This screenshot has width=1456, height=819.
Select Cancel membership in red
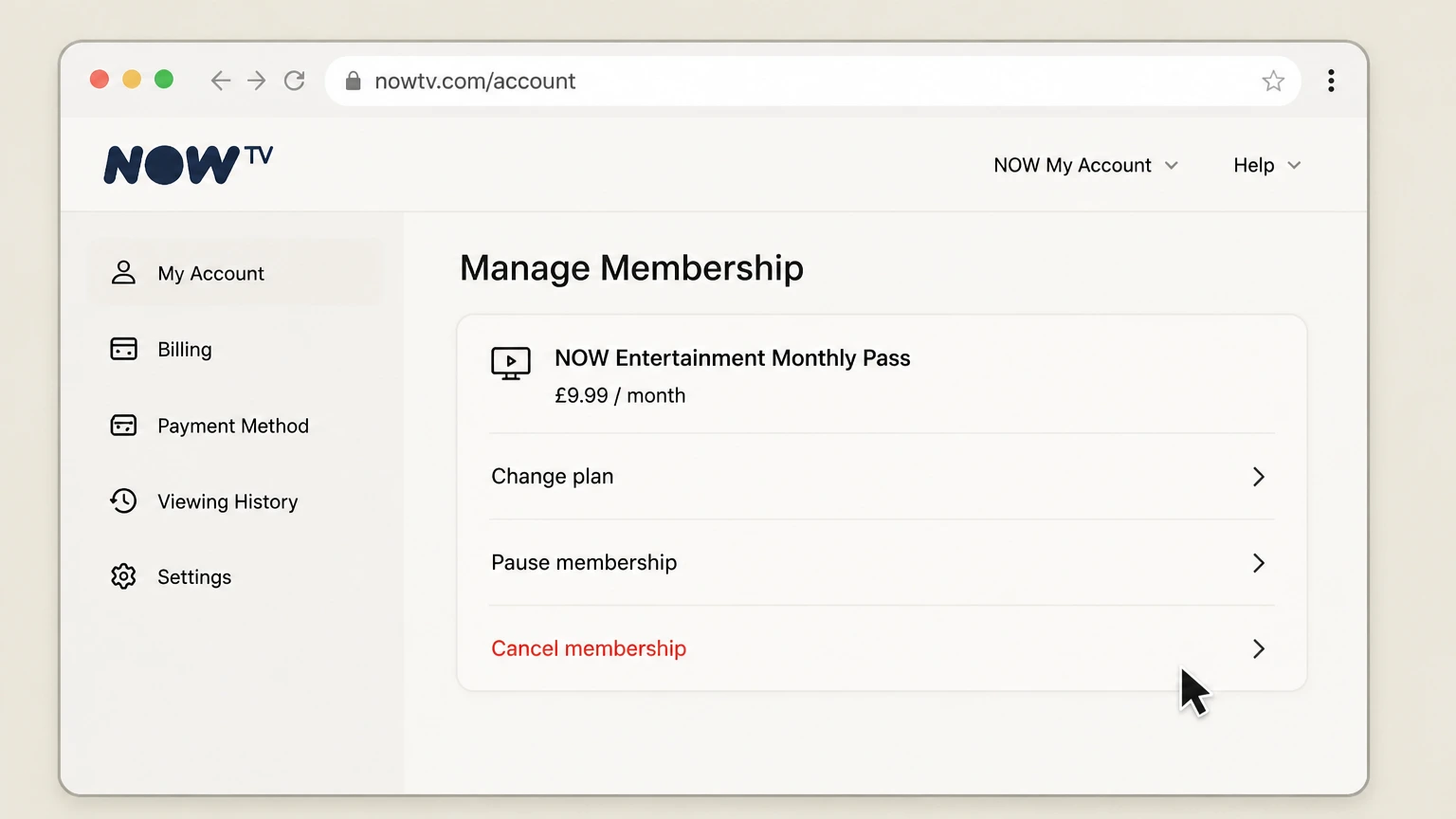click(x=882, y=649)
